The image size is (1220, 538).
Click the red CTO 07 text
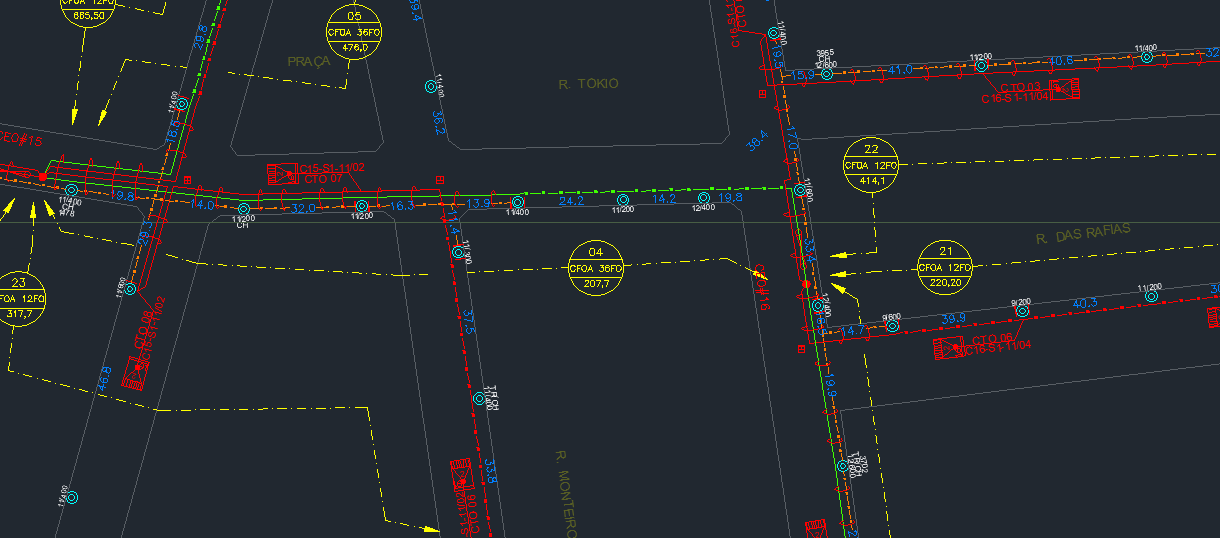323,179
